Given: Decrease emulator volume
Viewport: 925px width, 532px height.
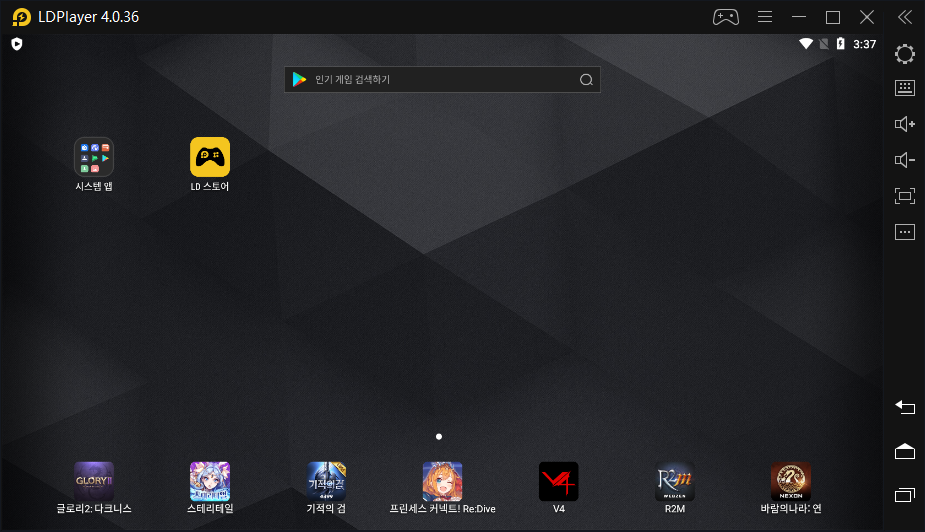Looking at the screenshot, I should 905,160.
